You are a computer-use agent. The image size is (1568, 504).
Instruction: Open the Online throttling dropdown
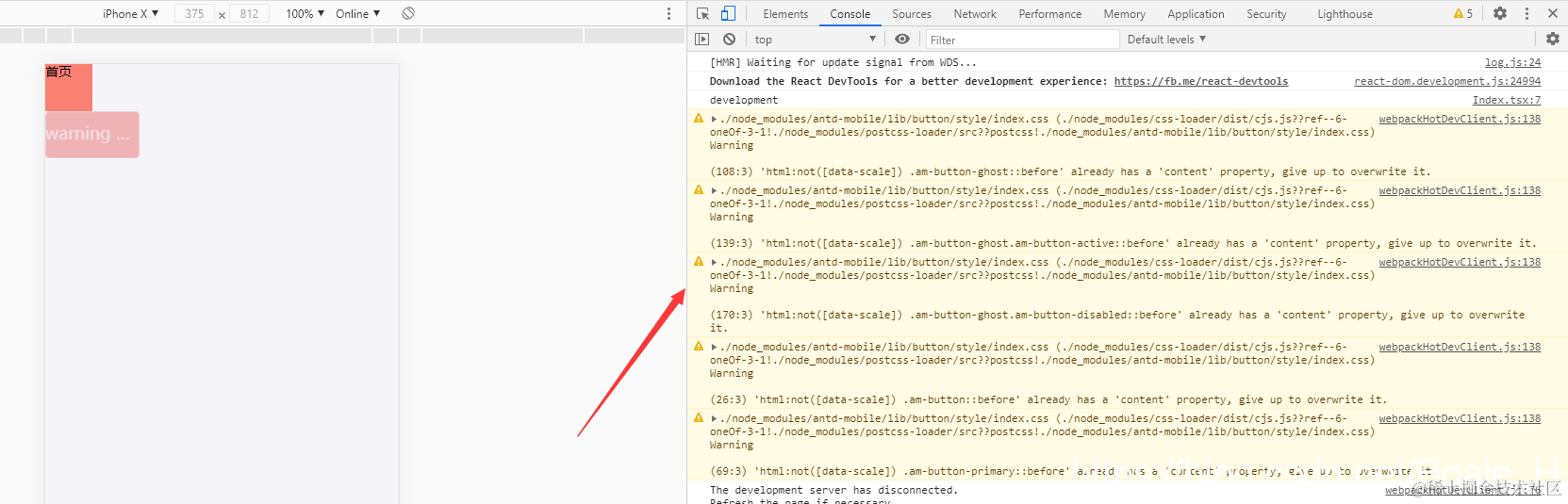point(357,13)
